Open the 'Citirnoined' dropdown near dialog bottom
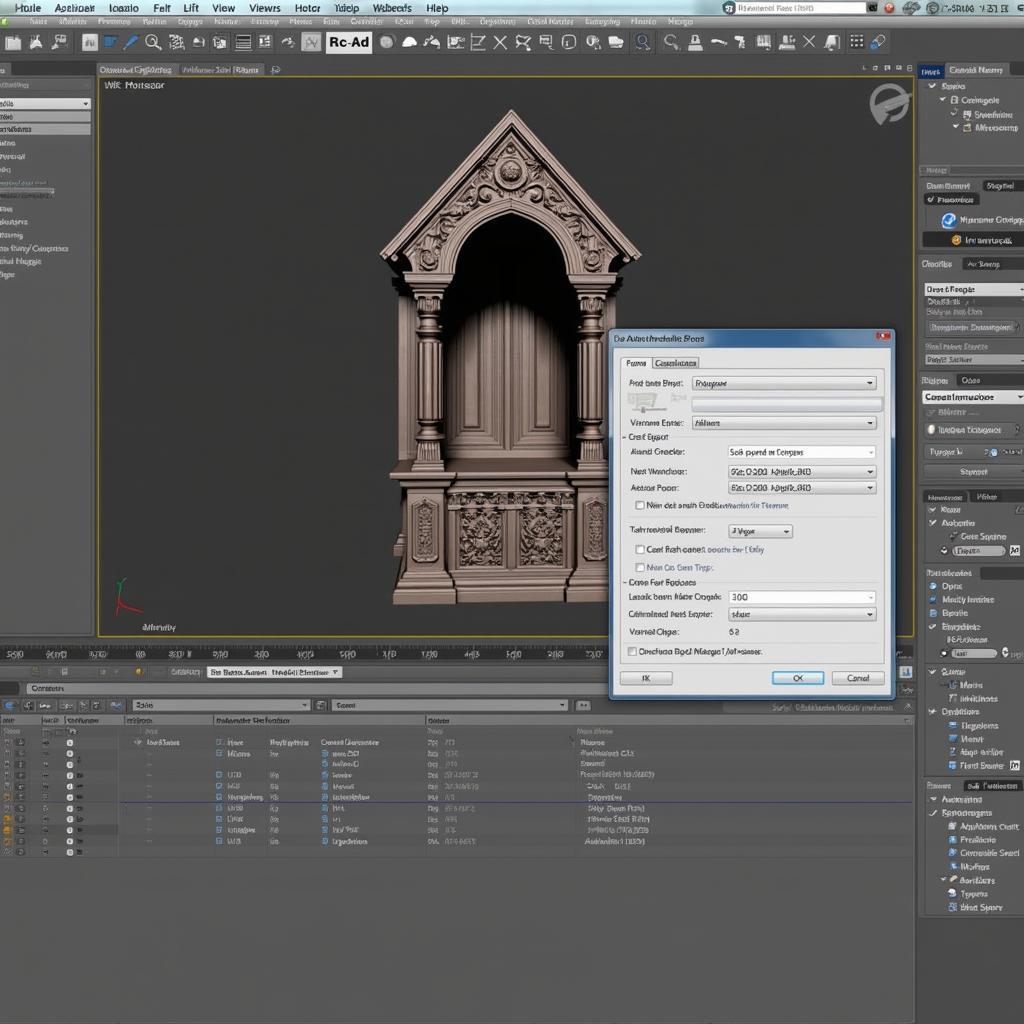The width and height of the screenshot is (1024, 1024). tap(802, 615)
